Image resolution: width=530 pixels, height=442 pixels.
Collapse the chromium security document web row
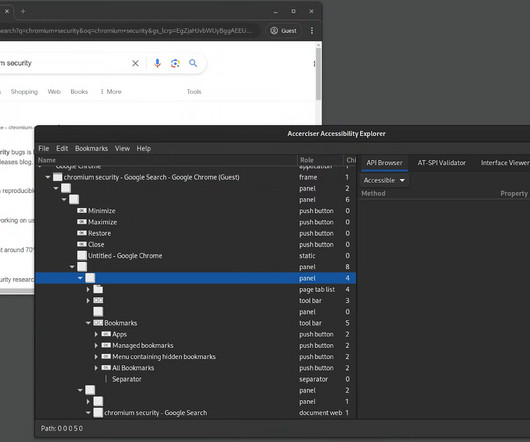coord(88,413)
